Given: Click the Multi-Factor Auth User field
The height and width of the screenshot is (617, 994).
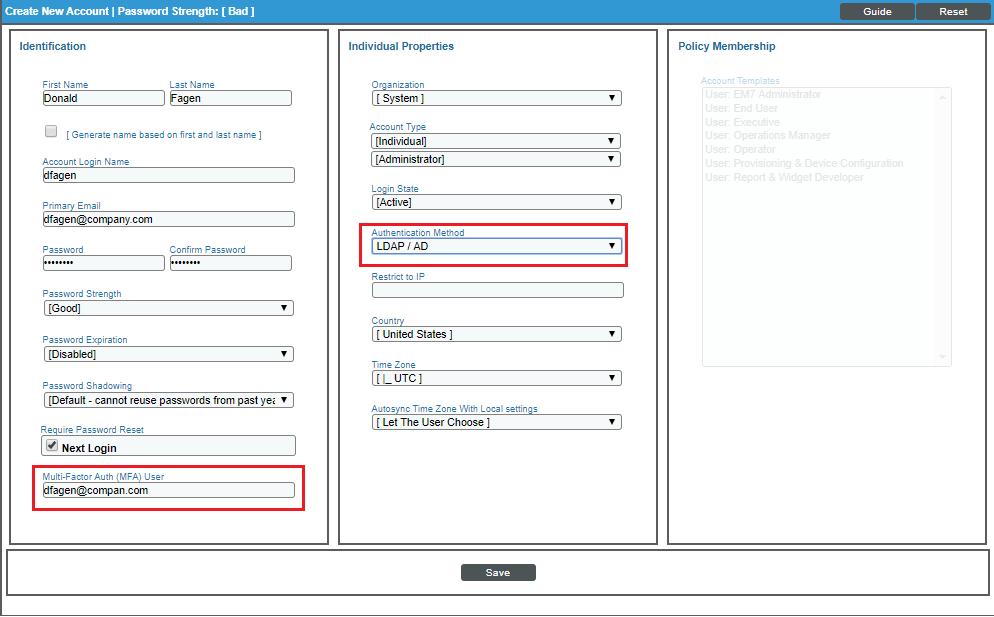Looking at the screenshot, I should 168,491.
